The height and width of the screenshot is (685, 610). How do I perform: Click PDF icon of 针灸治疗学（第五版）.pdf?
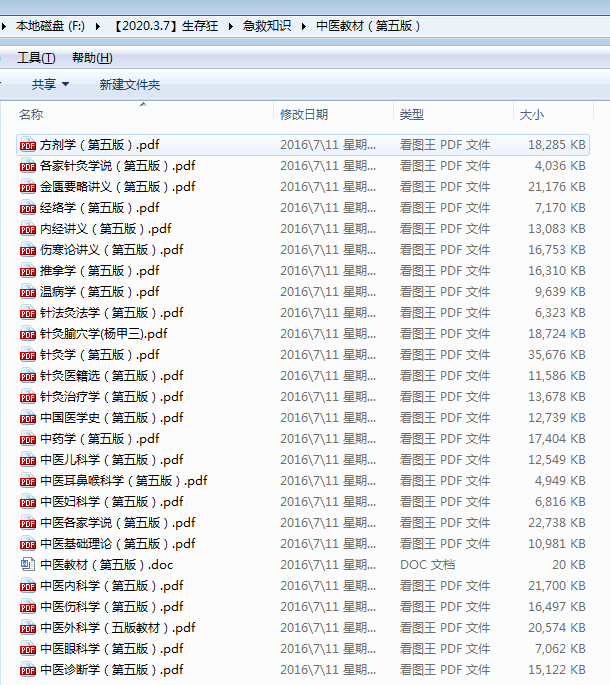pos(28,397)
